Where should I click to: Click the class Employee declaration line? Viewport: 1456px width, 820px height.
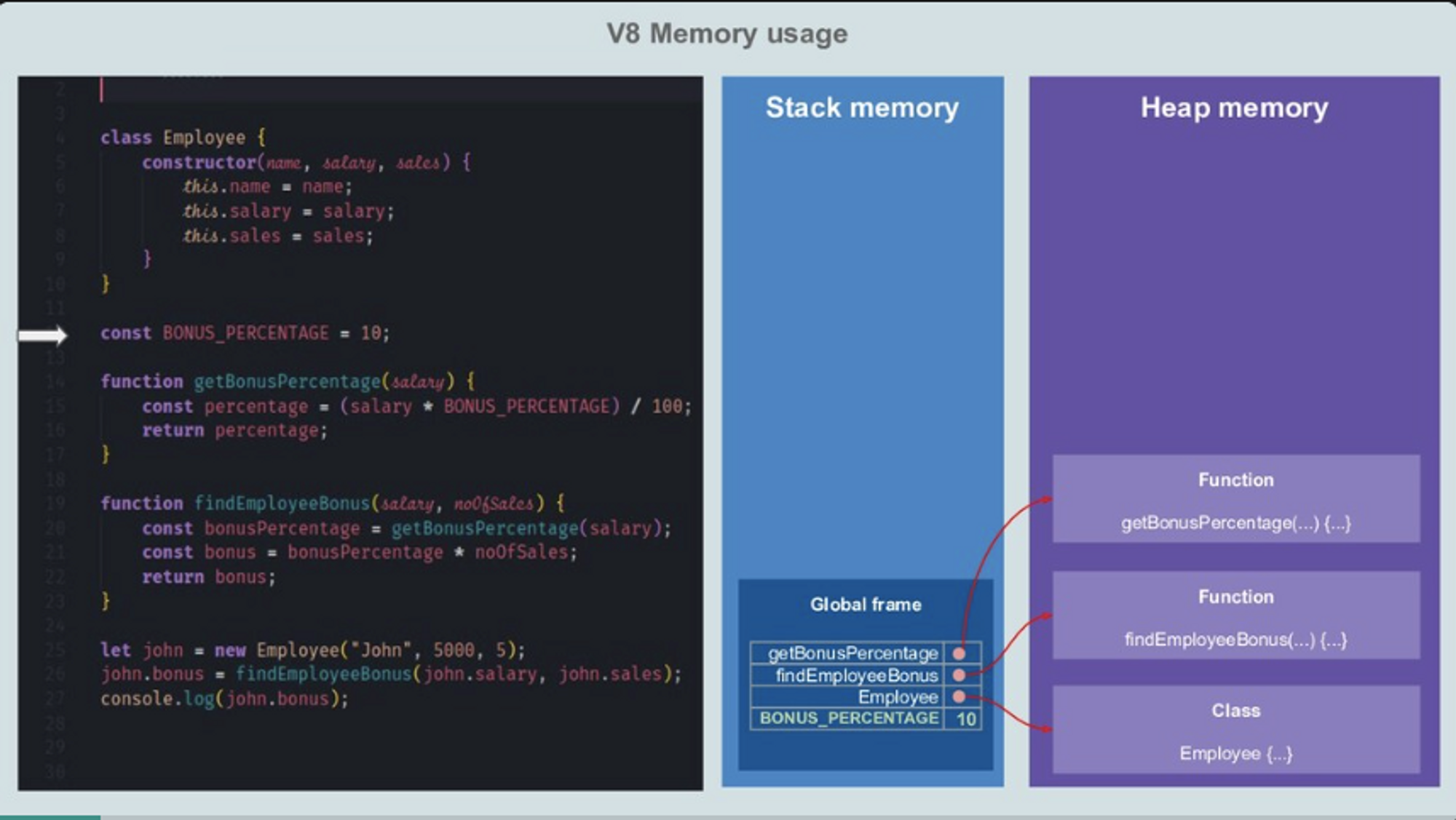[x=183, y=138]
